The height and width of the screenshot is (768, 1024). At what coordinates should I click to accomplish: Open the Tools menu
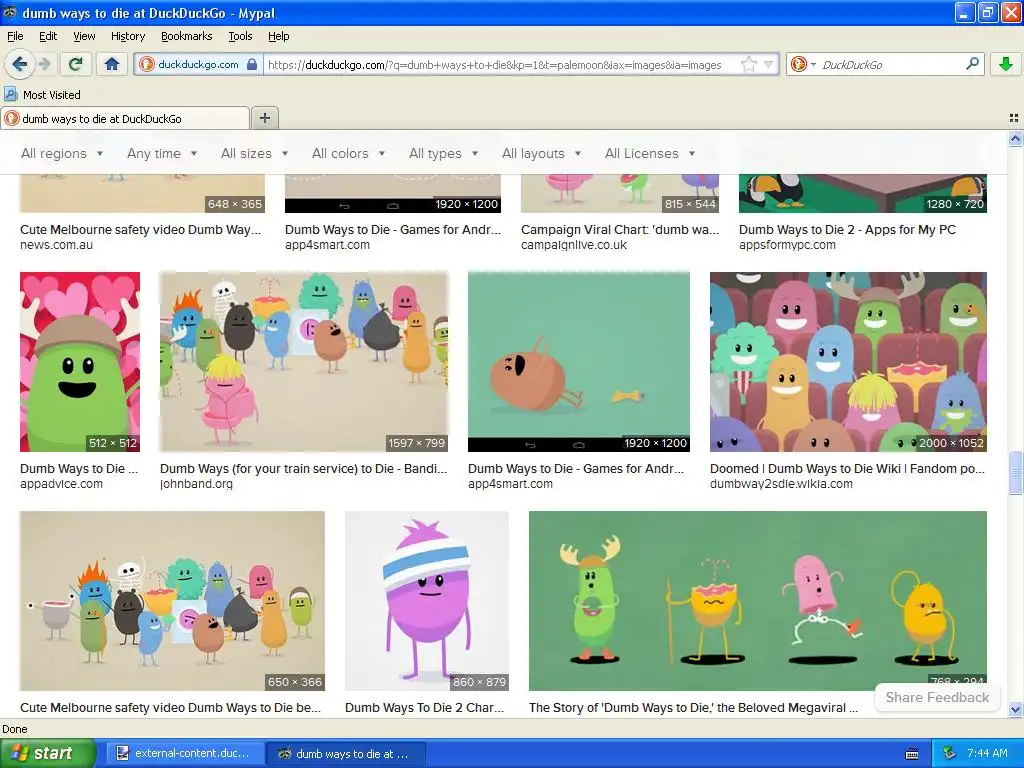(x=240, y=36)
